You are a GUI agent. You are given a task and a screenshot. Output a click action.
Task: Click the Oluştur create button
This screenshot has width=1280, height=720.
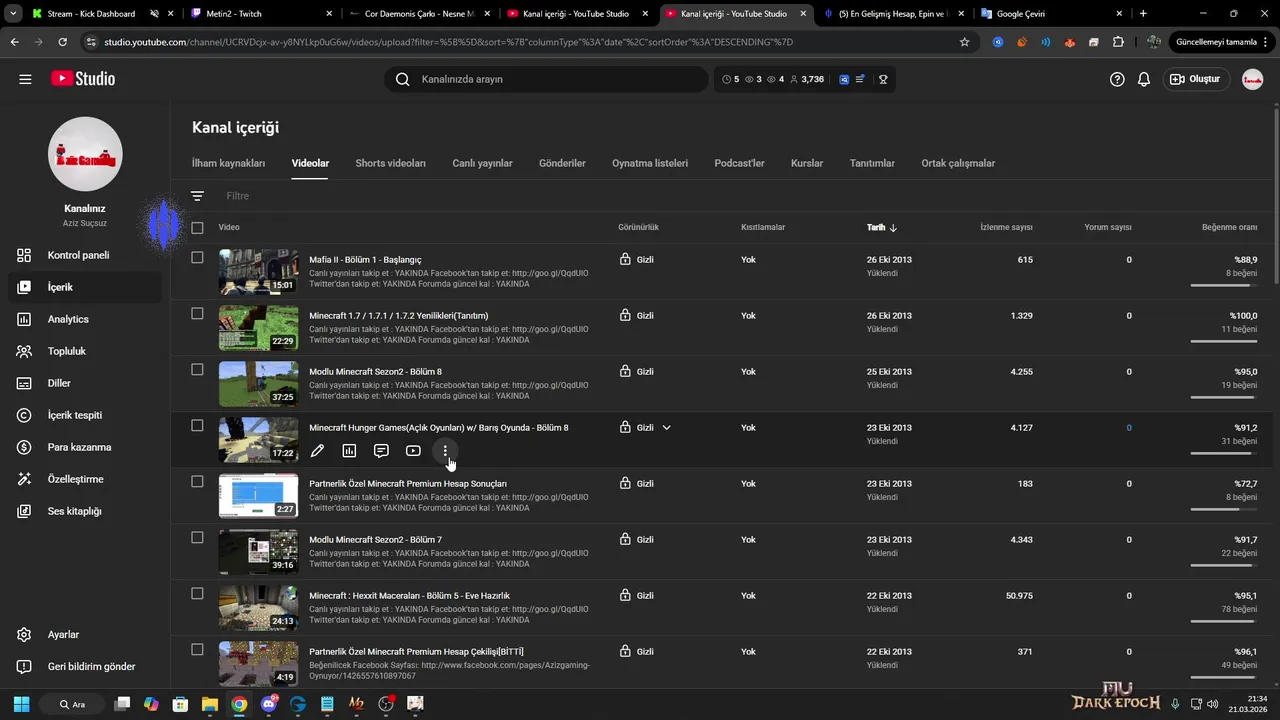[x=1195, y=79]
